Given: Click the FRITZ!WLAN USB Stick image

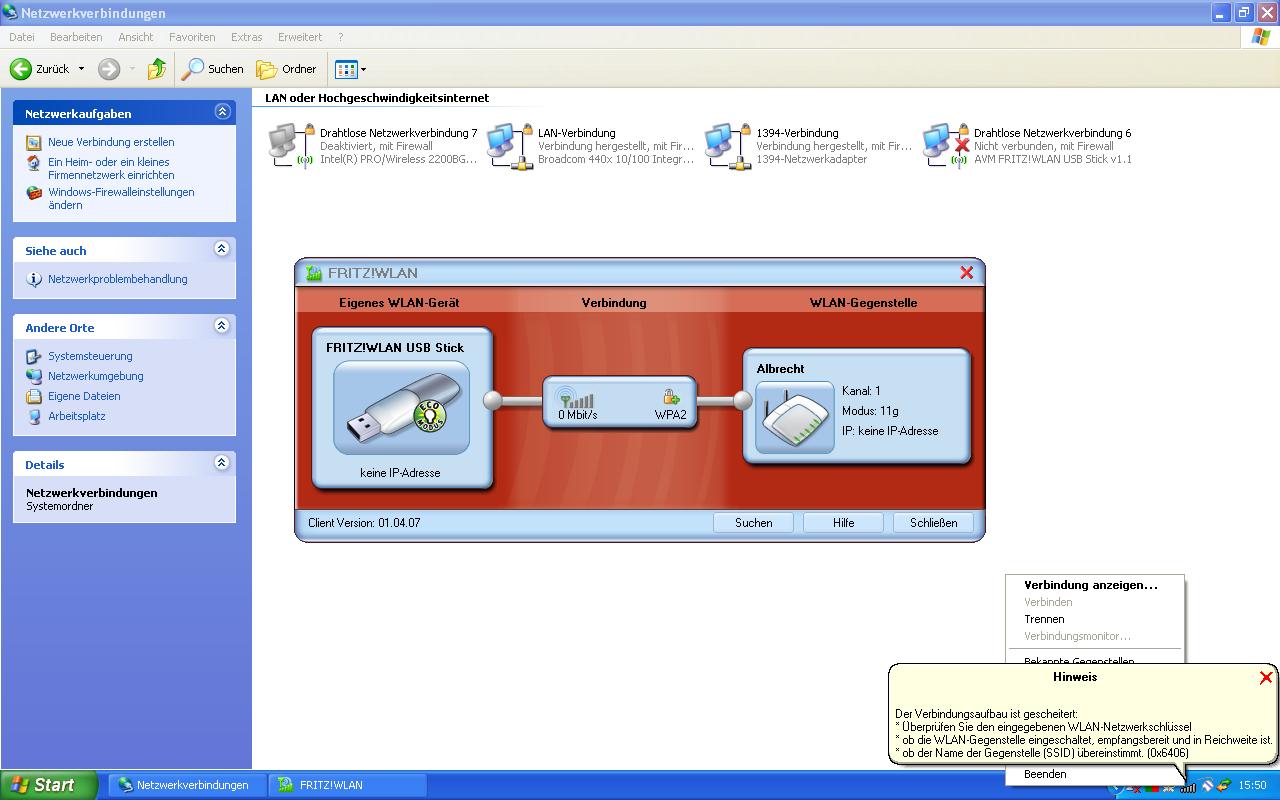Looking at the screenshot, I should coord(401,408).
